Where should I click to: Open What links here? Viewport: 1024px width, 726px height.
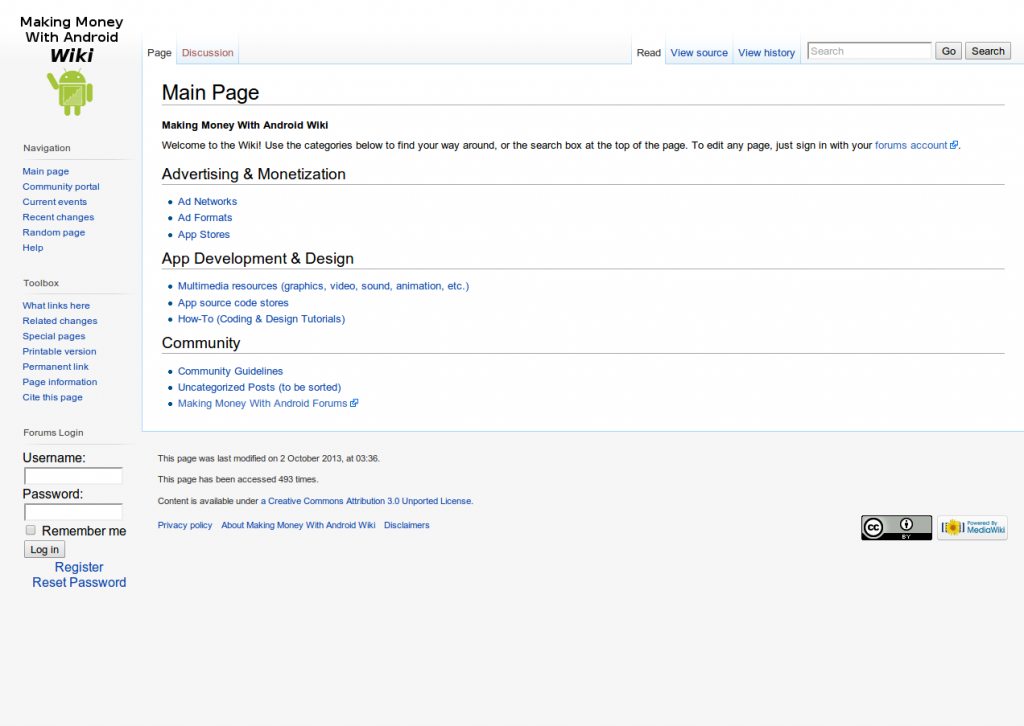56,306
